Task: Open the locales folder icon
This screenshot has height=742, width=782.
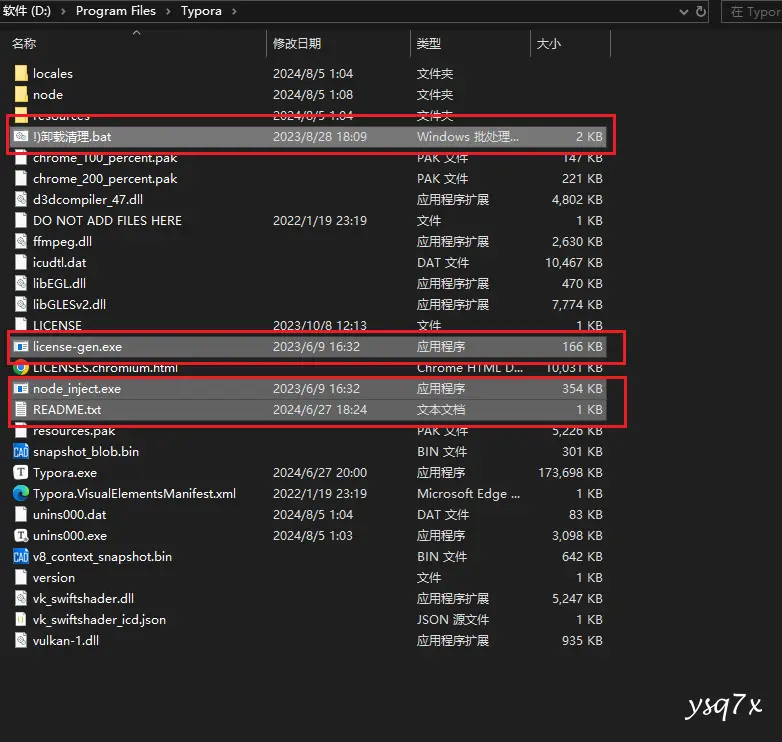Action: coord(21,73)
